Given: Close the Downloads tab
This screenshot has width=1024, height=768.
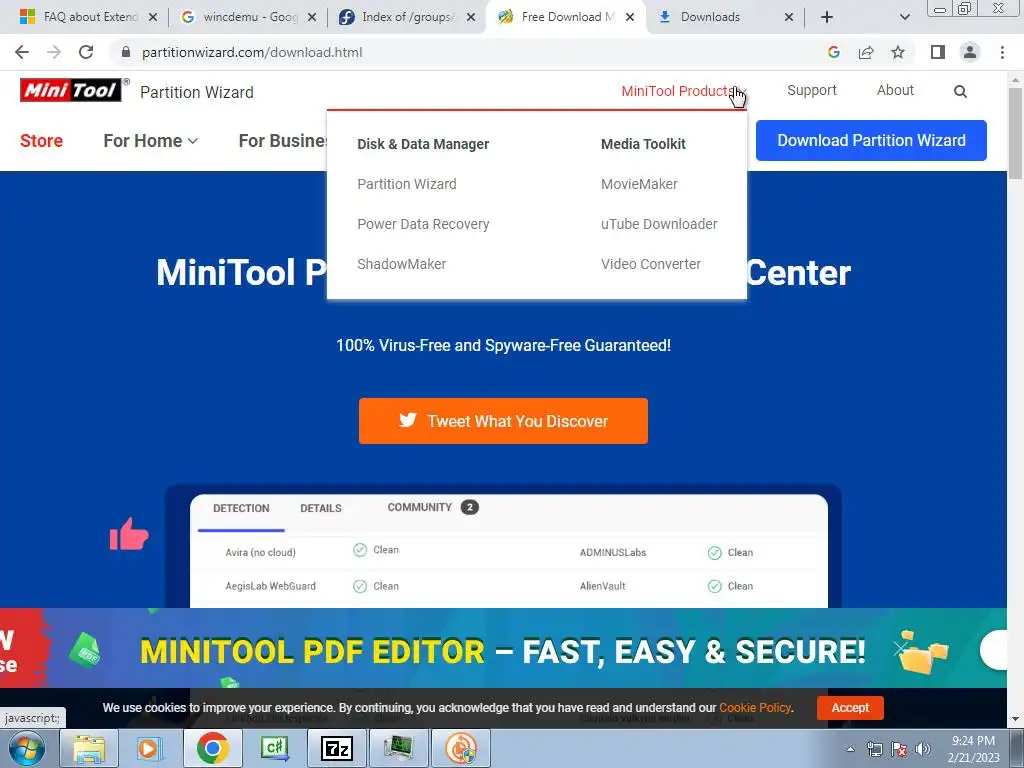Looking at the screenshot, I should 789,17.
